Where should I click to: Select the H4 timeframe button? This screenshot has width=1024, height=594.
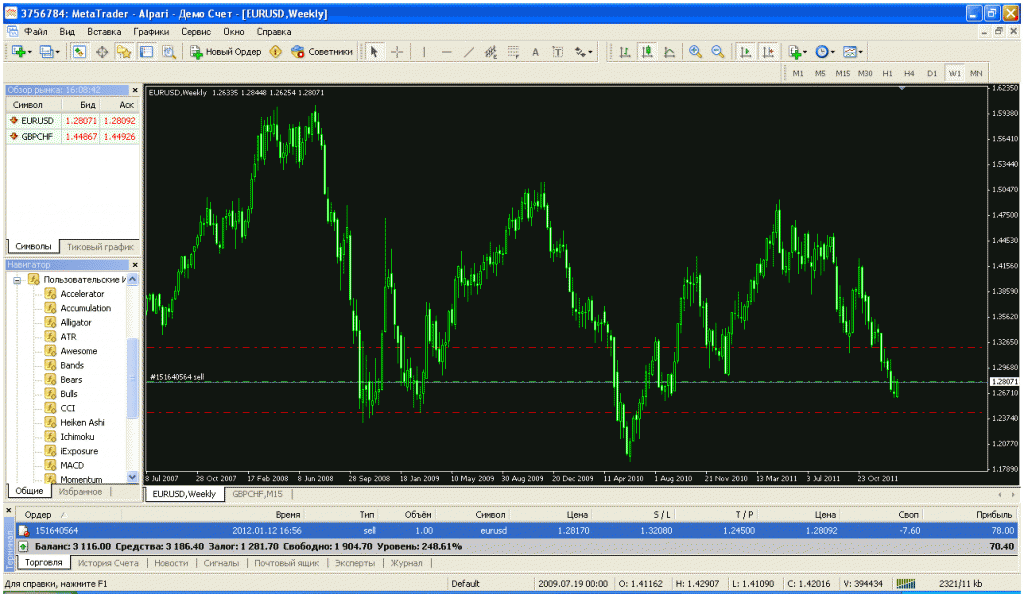909,73
